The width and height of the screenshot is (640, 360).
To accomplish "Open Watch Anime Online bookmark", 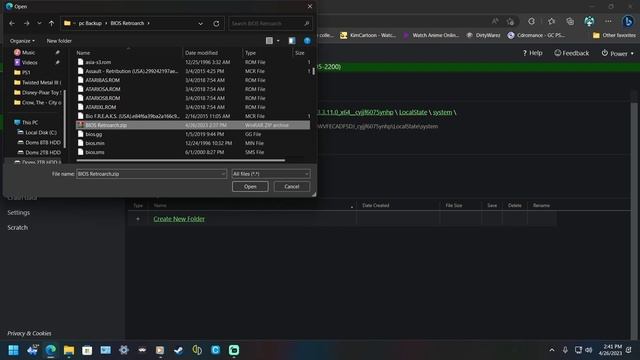I will pos(431,36).
